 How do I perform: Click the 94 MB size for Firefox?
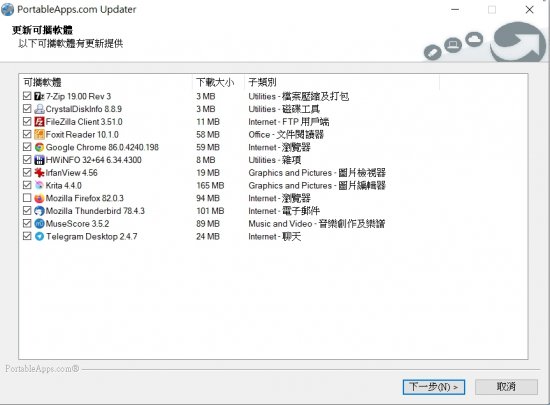tap(208, 198)
